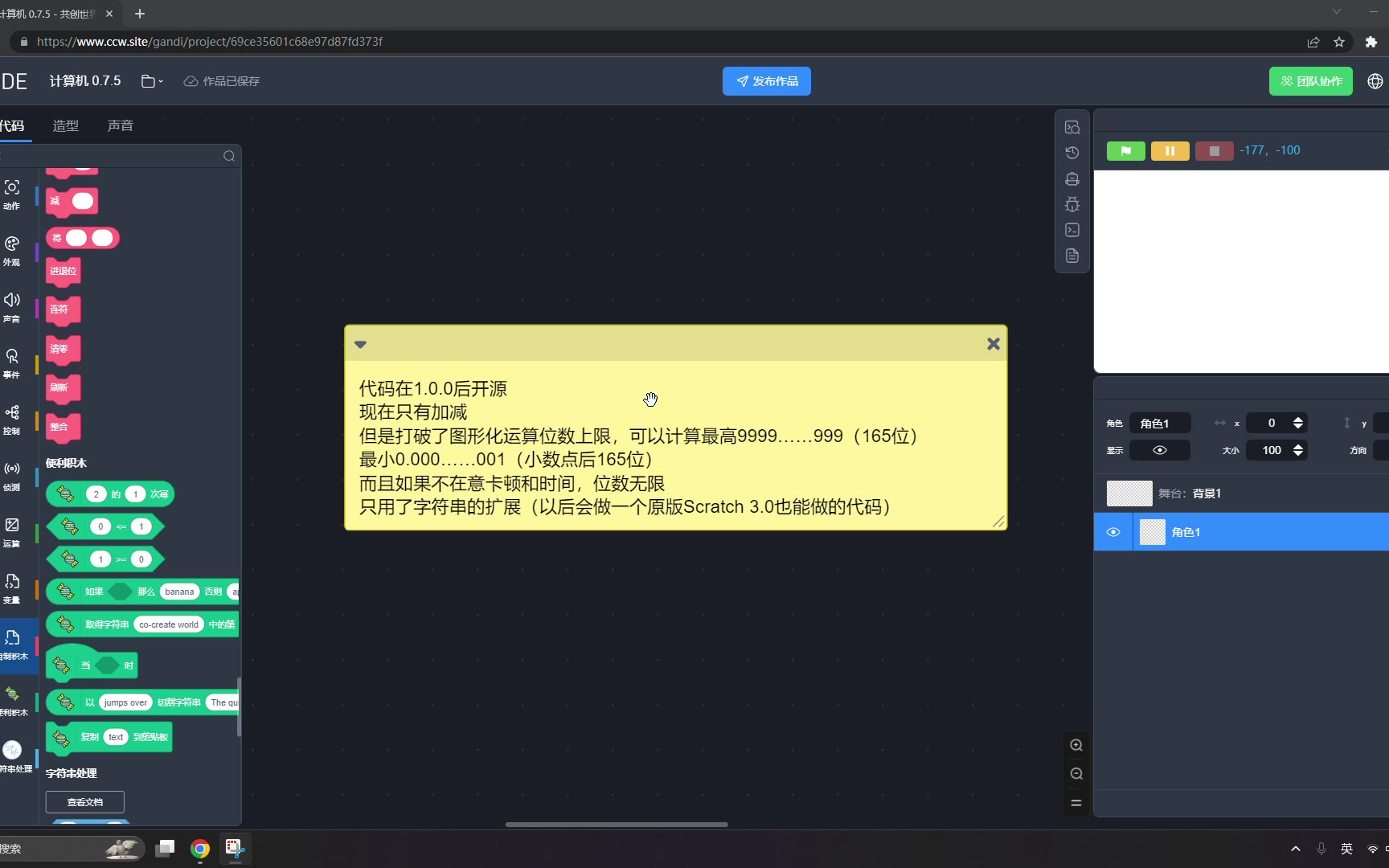This screenshot has width=1389, height=868.
Task: Click the size 100 stepper arrows
Action: tap(1297, 450)
